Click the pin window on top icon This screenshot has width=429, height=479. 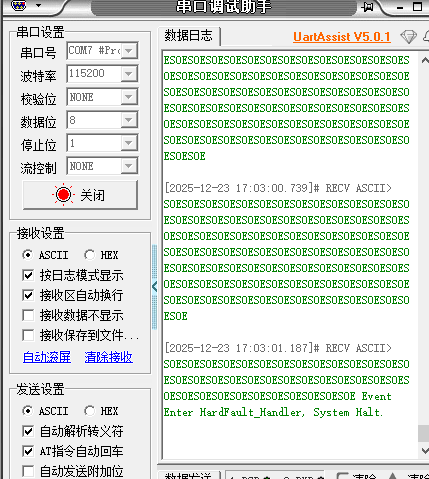(x=368, y=6)
